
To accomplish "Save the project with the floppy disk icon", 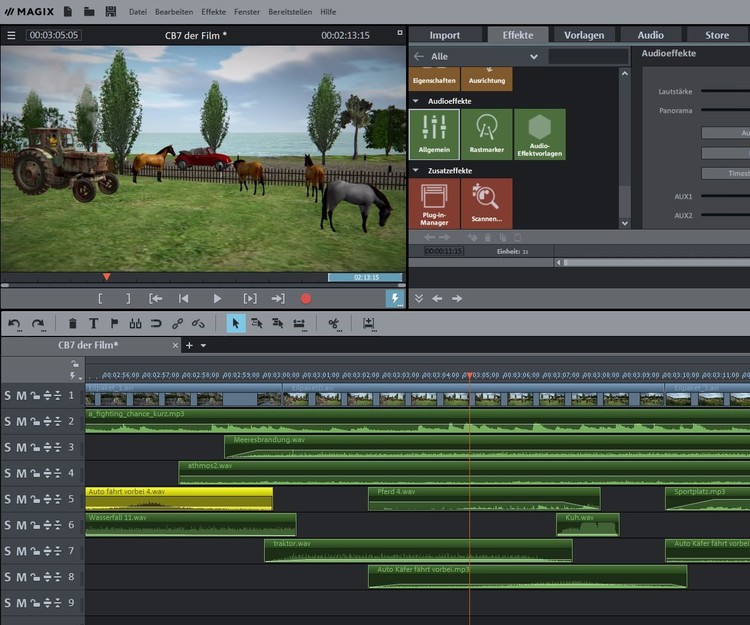I will click(110, 11).
